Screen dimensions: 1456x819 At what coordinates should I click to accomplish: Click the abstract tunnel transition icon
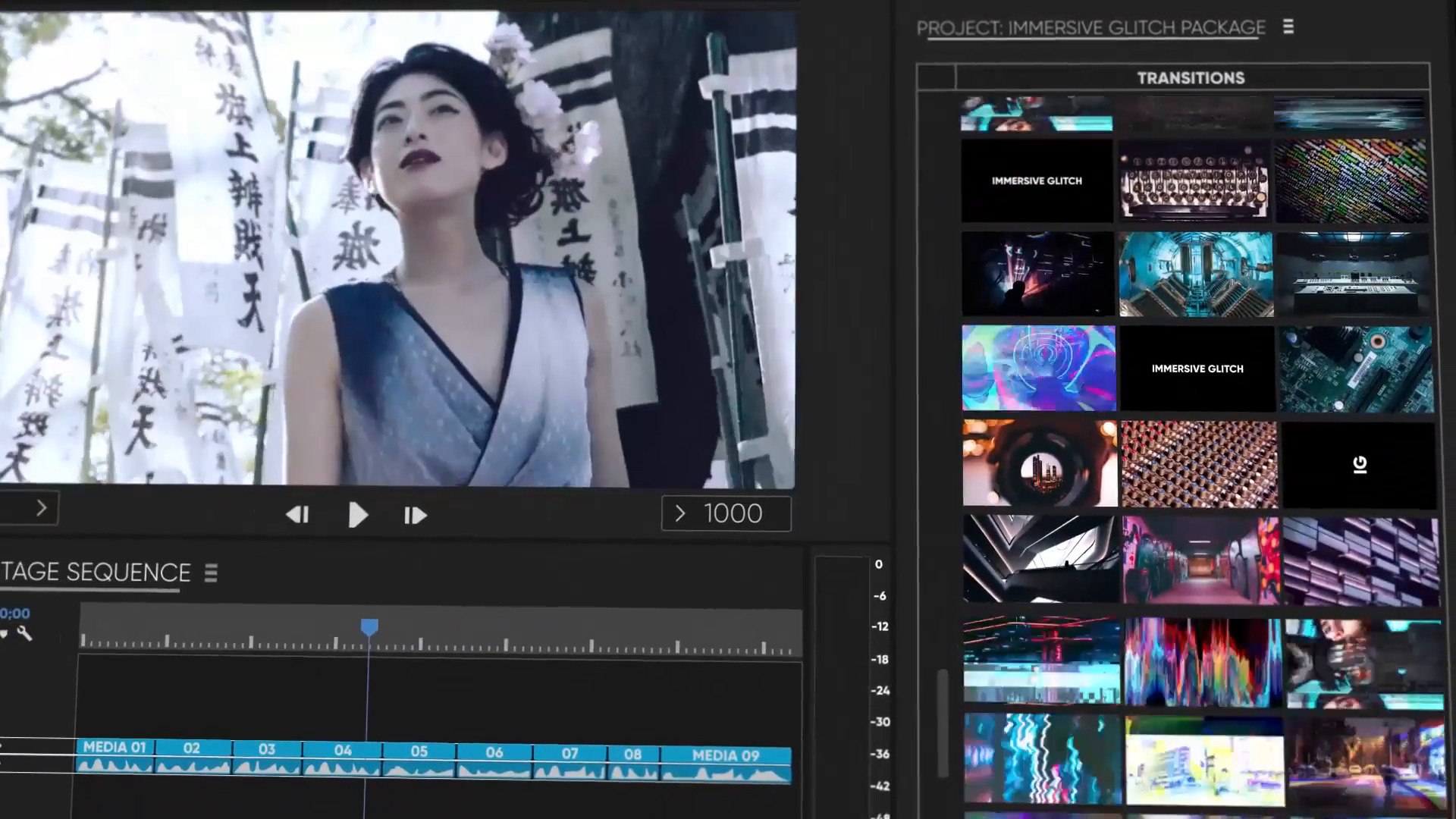point(1037,367)
